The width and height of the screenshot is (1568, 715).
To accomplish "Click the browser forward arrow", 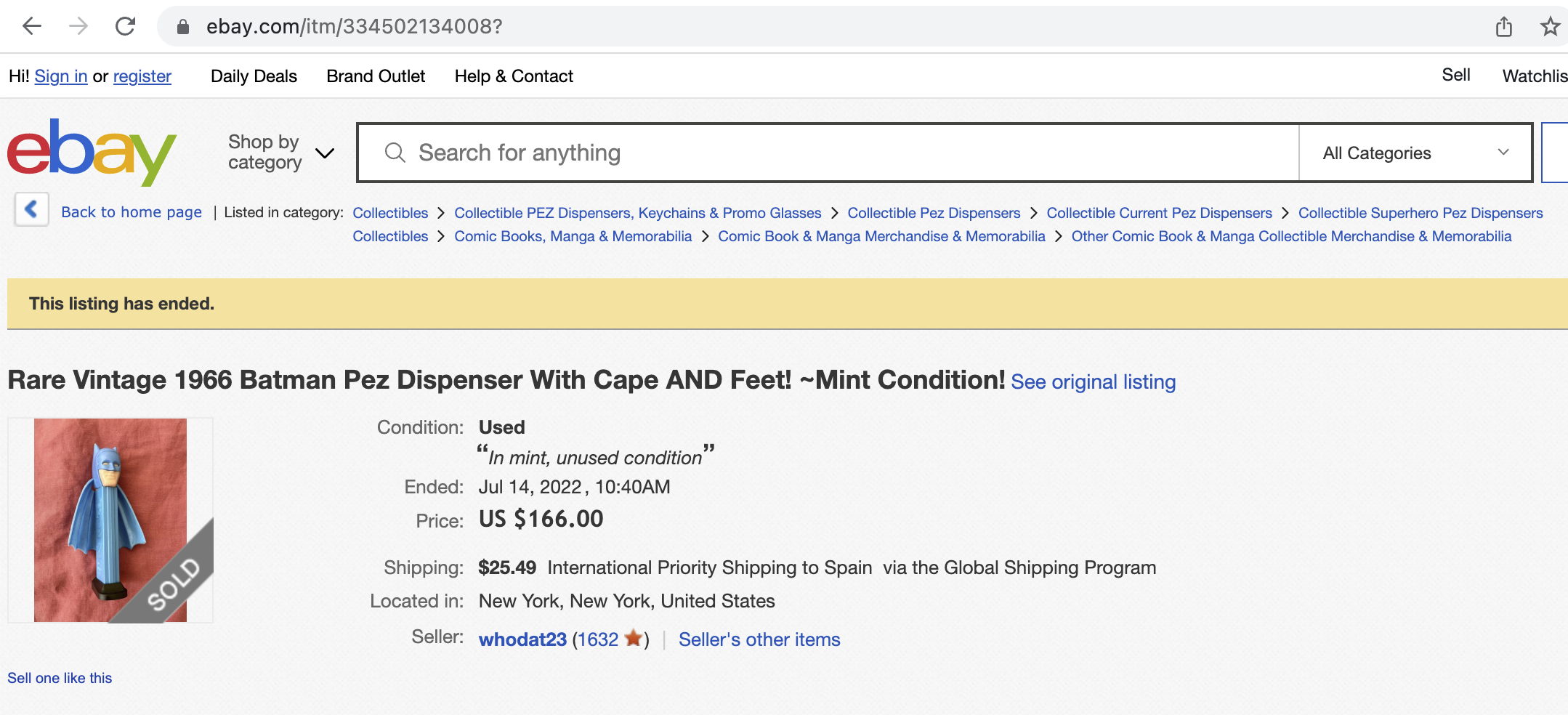I will pos(78,27).
